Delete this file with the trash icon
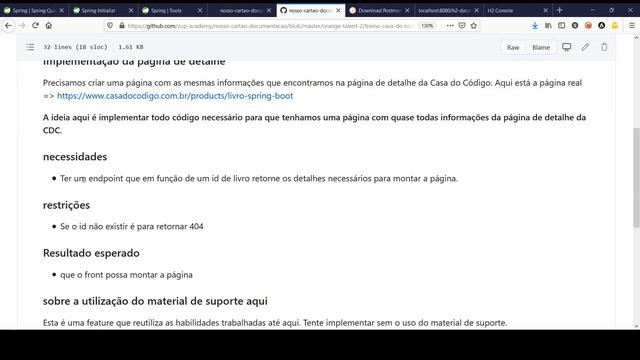Viewport: 640px width, 360px height. (x=604, y=47)
